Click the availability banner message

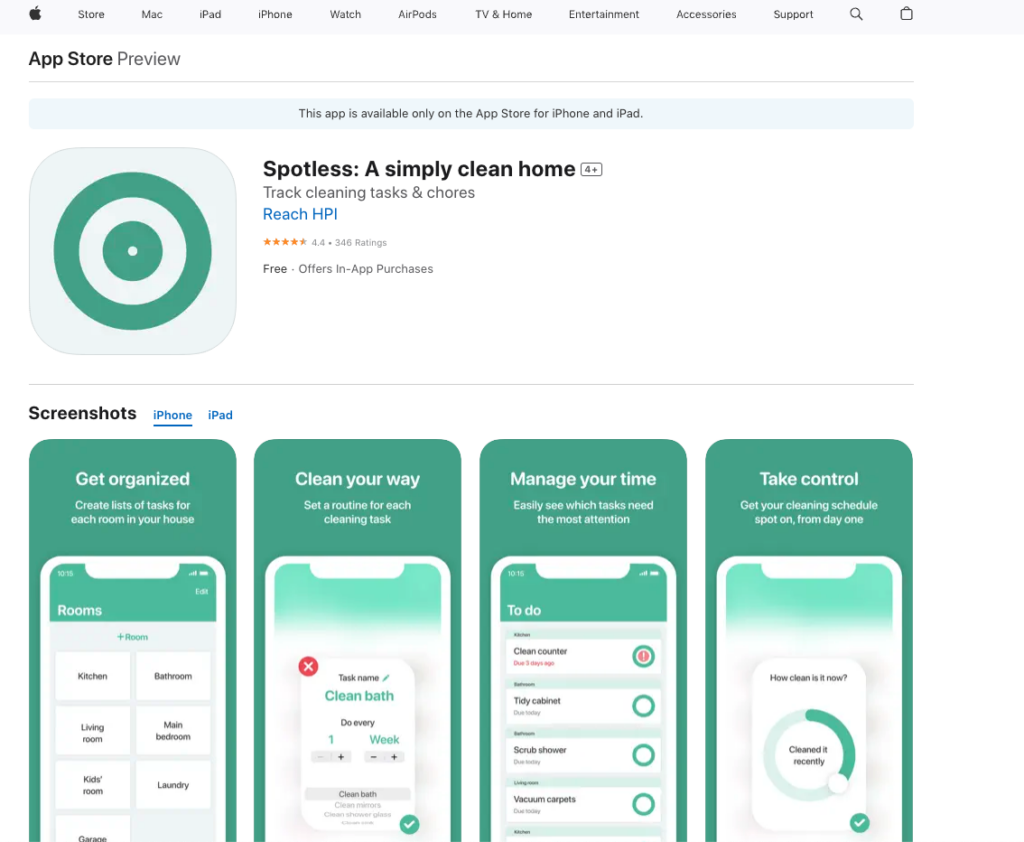coord(471,114)
